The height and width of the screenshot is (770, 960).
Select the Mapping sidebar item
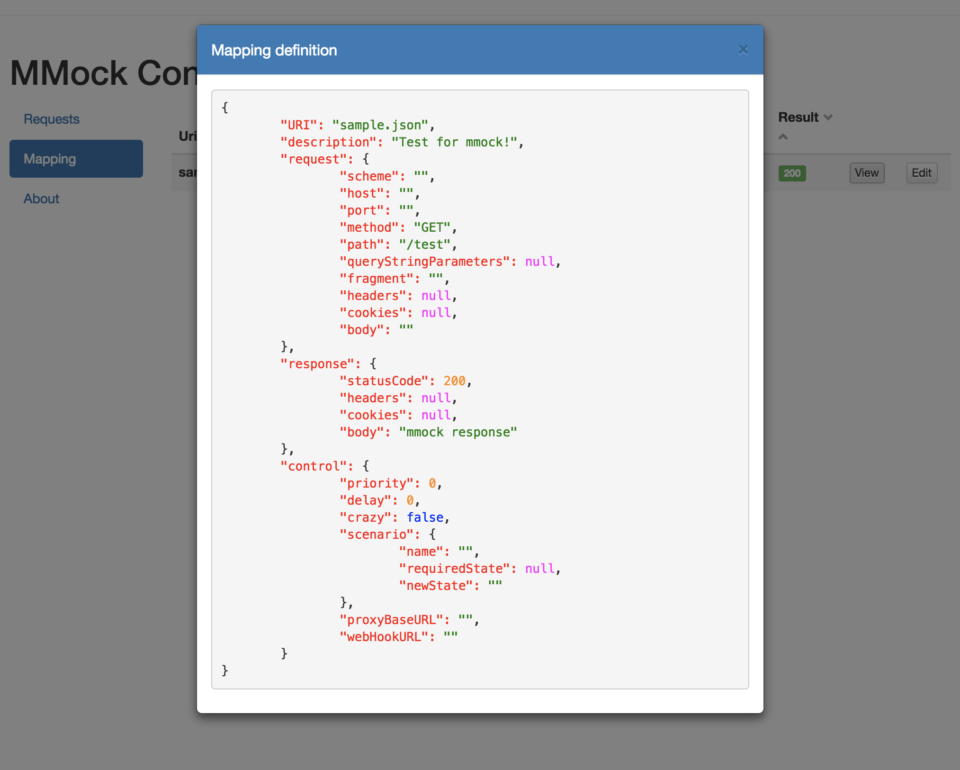point(76,159)
